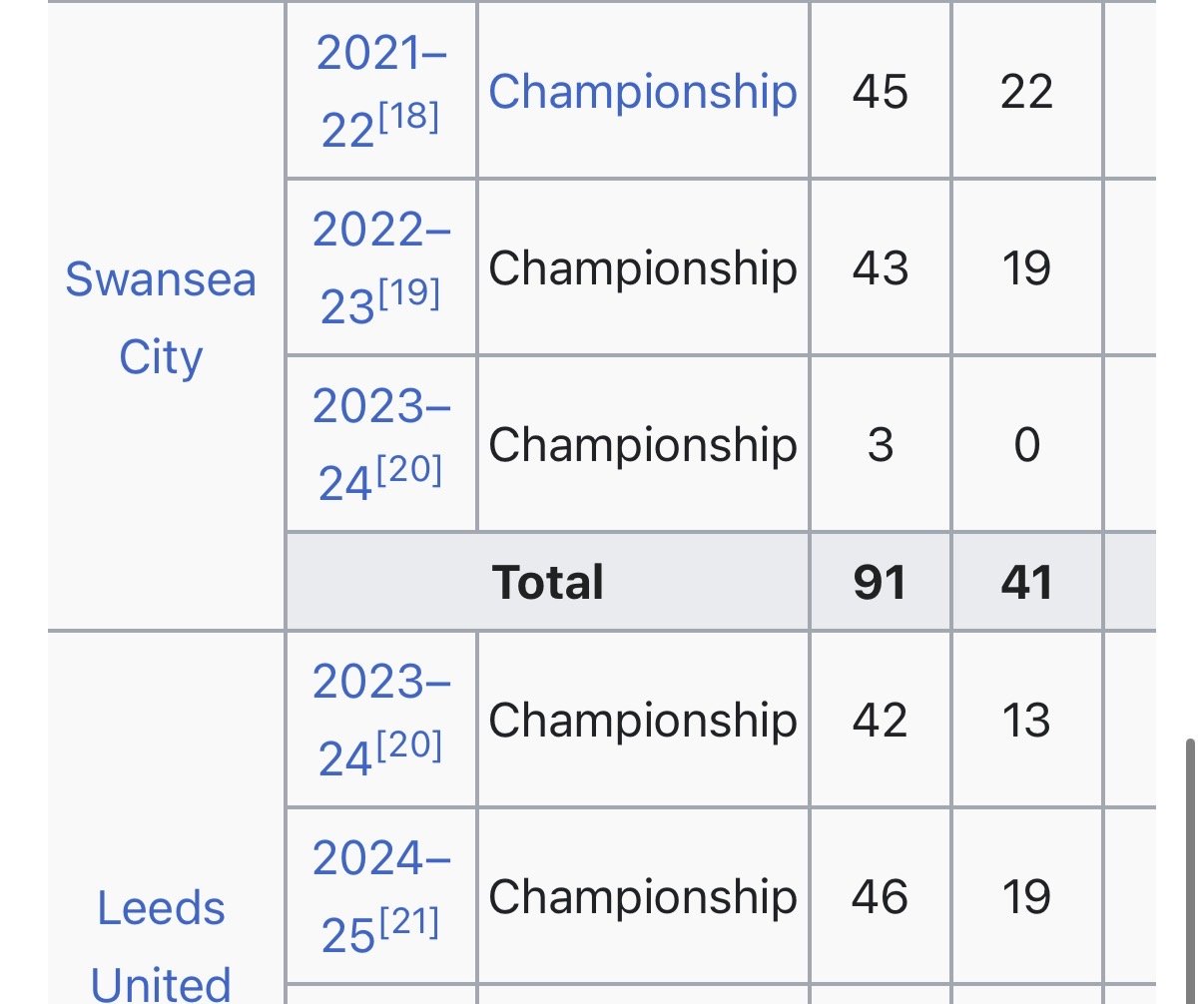Screen dimensions: 1204x1004
Task: Click the page scrollbar on right edge
Action: pos(1188,868)
